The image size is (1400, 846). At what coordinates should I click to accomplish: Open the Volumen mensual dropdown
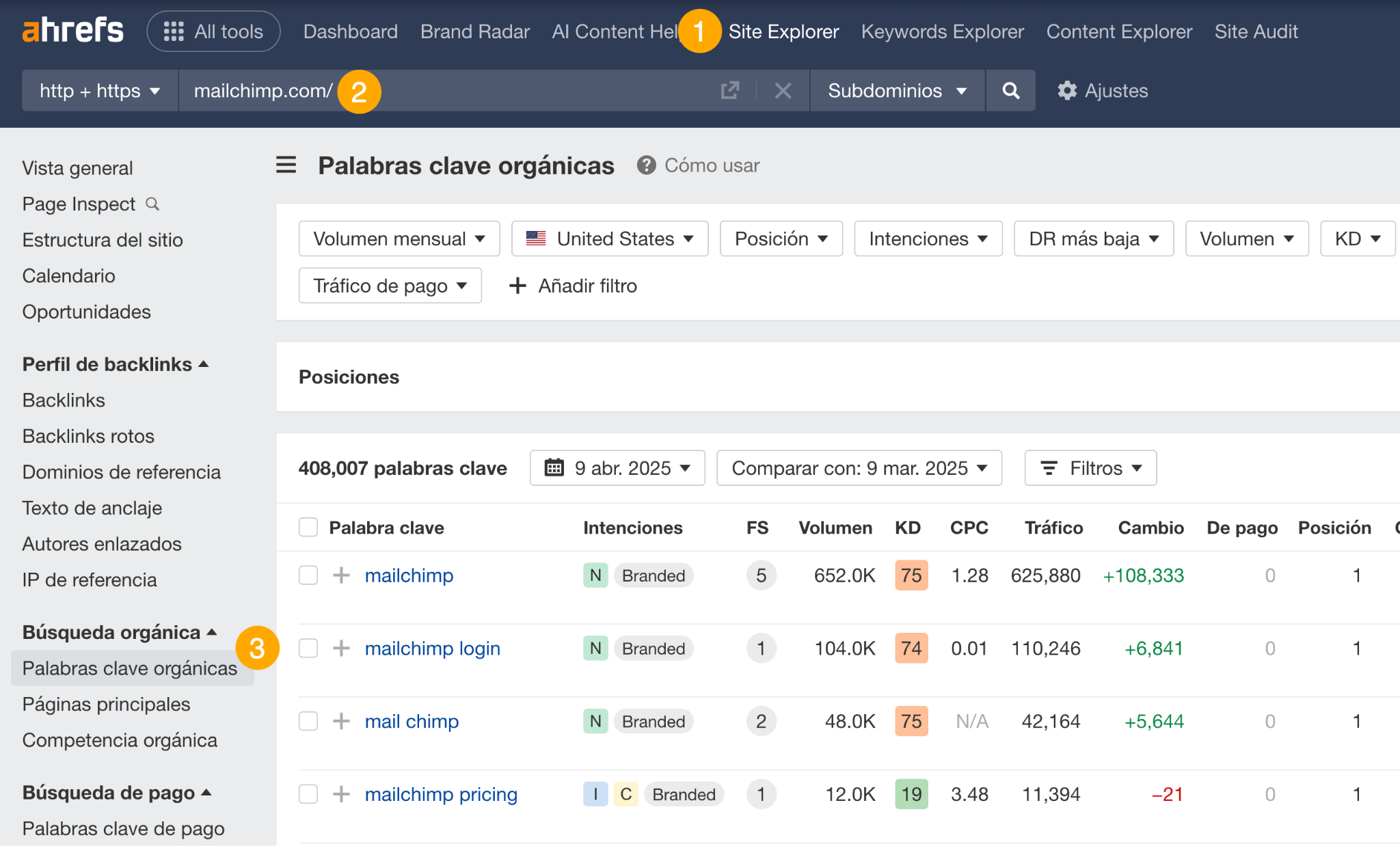click(399, 238)
